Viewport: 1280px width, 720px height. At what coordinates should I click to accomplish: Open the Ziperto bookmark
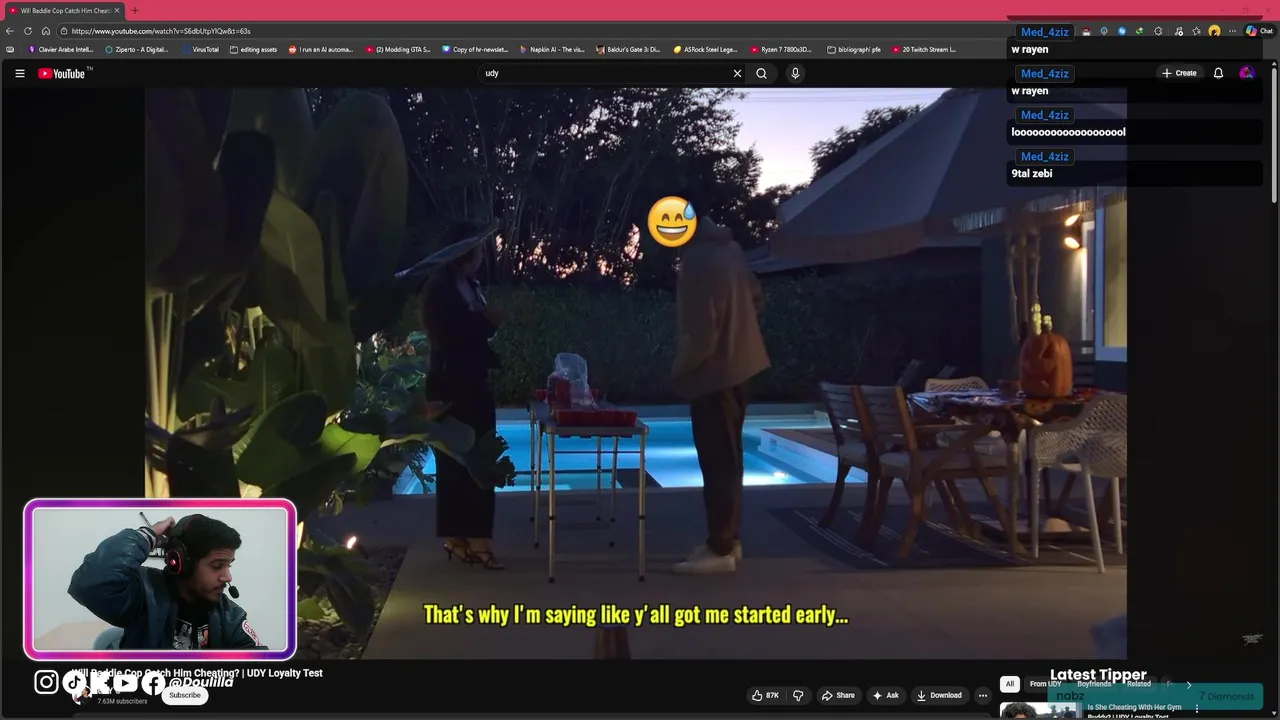pos(137,49)
